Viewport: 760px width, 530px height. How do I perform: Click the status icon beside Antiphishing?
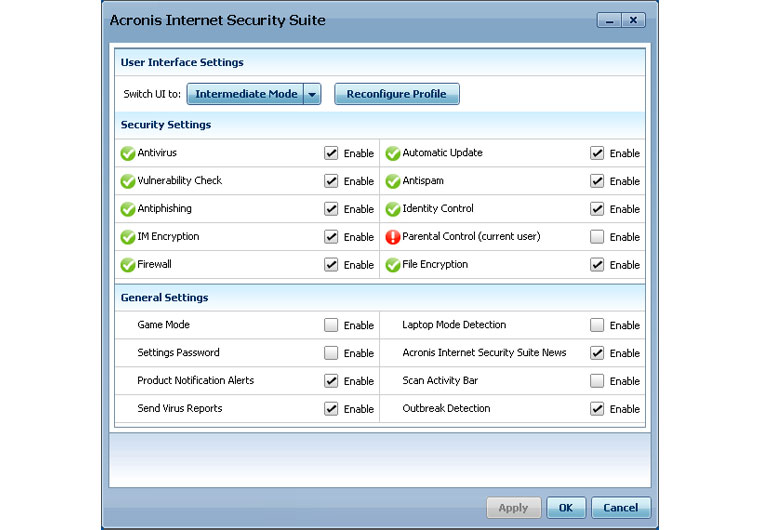click(x=127, y=209)
